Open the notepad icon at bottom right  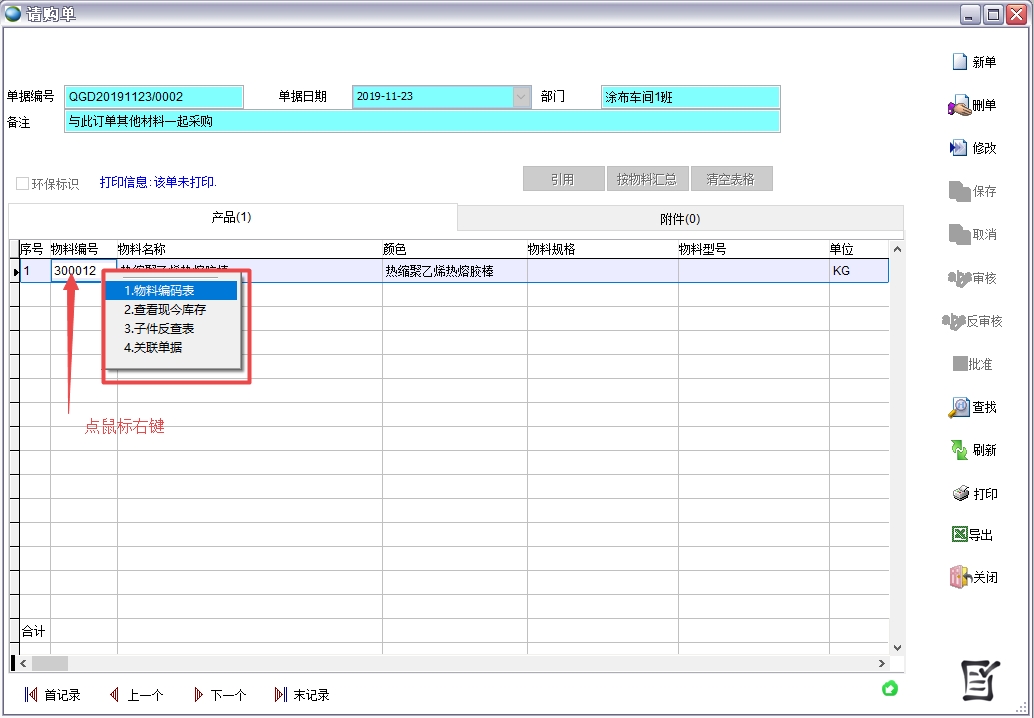pyautogui.click(x=979, y=680)
